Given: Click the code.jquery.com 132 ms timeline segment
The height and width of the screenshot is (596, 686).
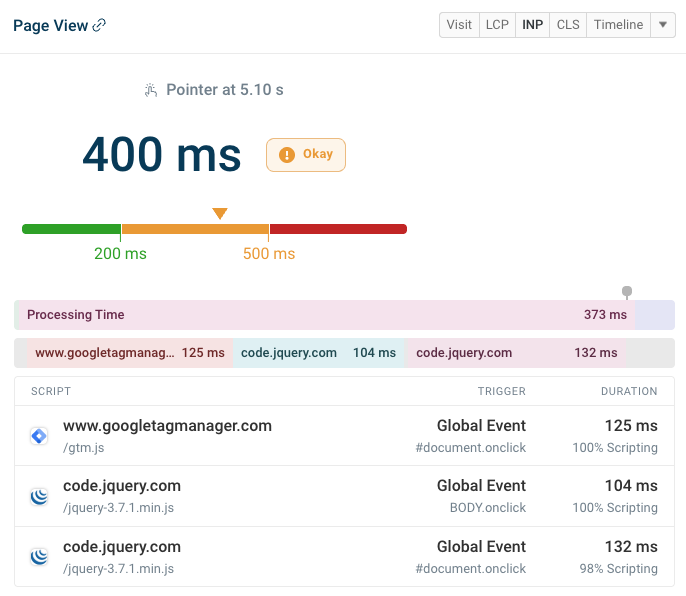Looking at the screenshot, I should (x=517, y=353).
